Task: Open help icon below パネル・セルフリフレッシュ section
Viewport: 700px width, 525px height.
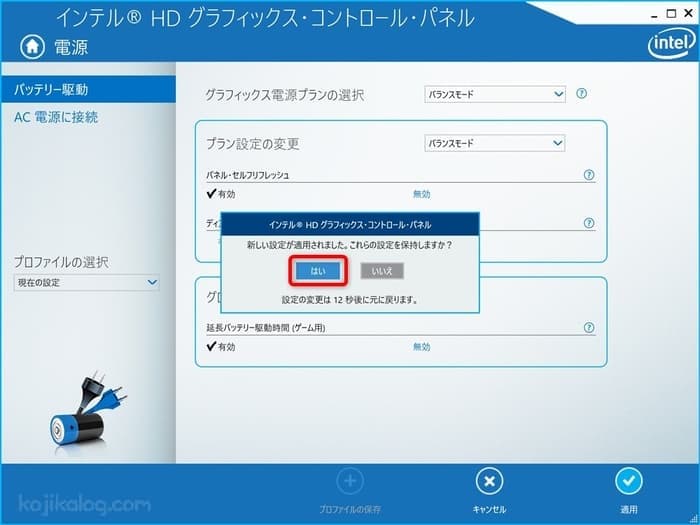Action: point(589,223)
